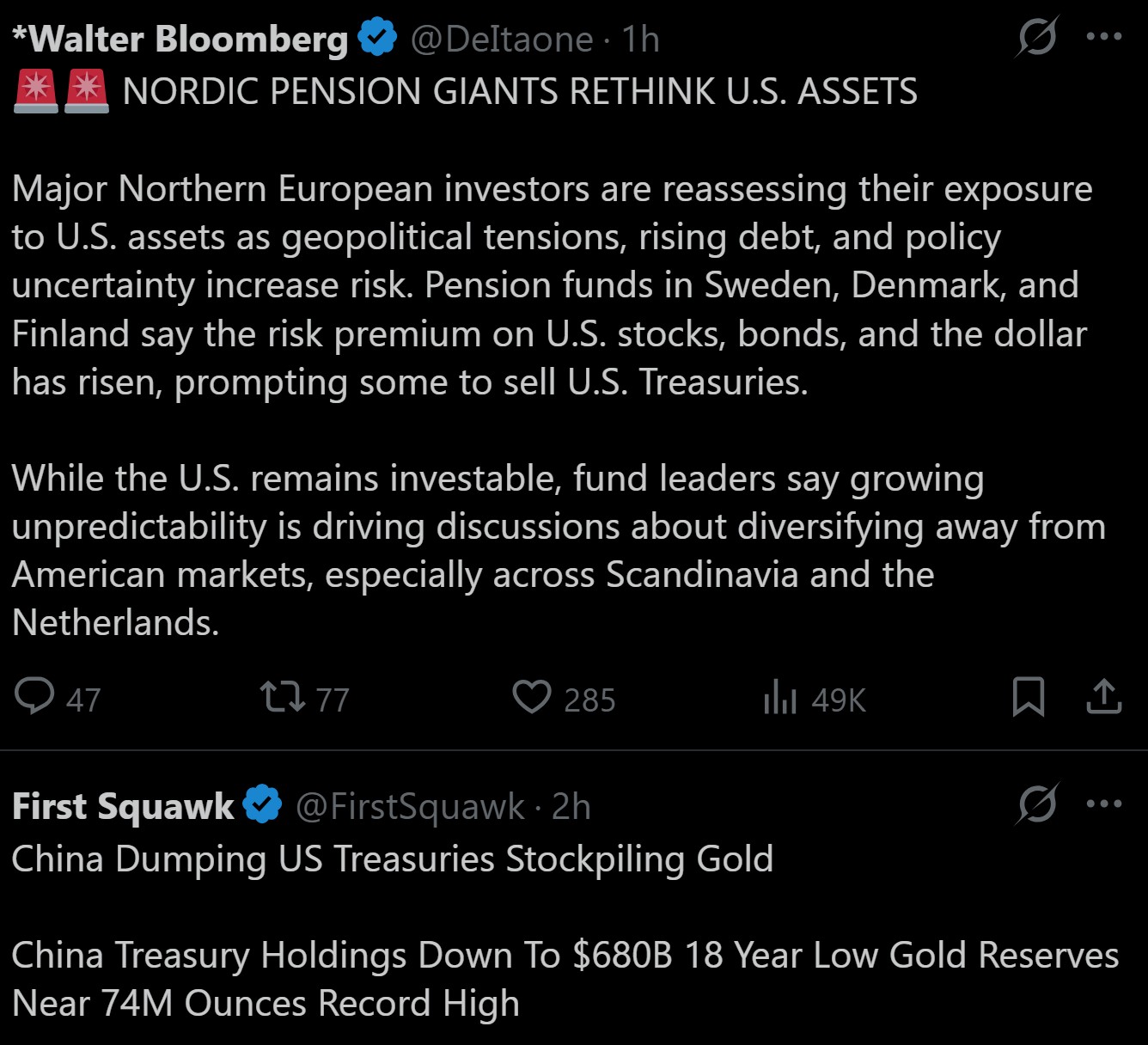This screenshot has height=1045, width=1148.
Task: Open the 2h timestamp of First Squawk post
Action: pyautogui.click(x=571, y=807)
